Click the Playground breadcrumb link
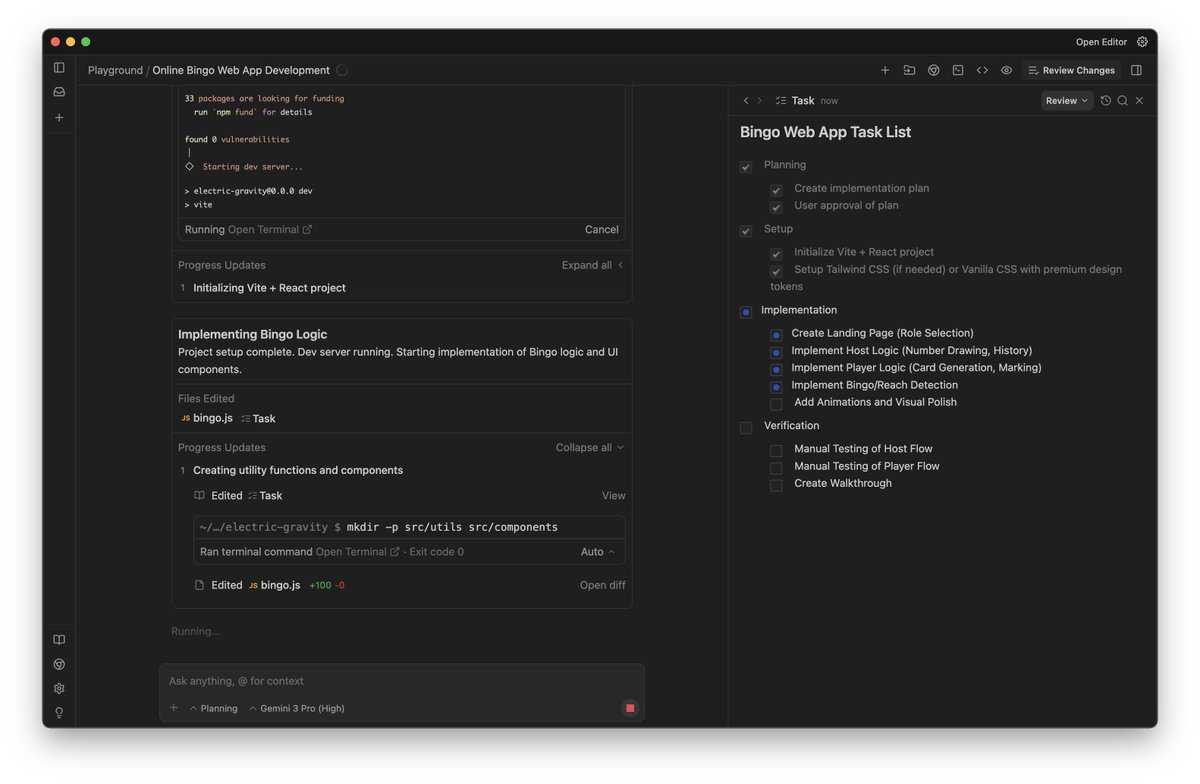Viewport: 1200px width, 784px height. pos(114,70)
